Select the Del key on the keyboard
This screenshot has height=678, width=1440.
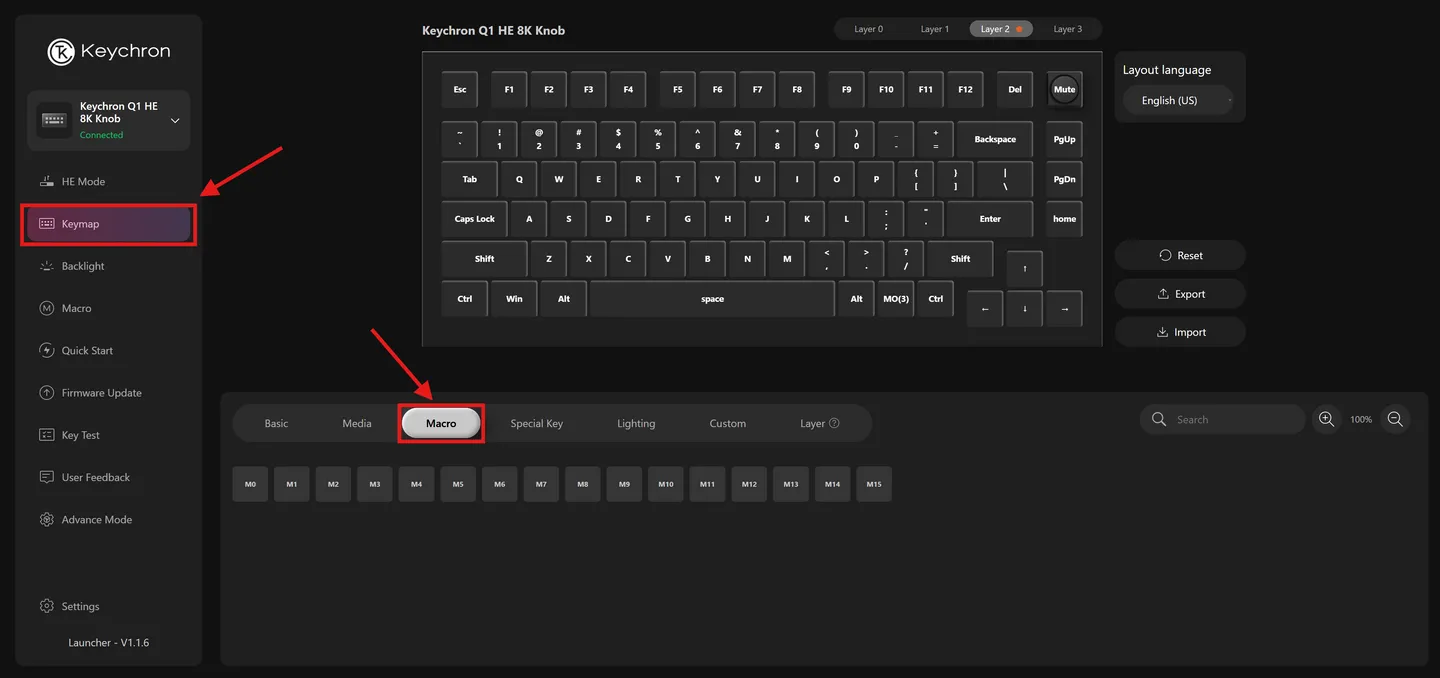point(1015,89)
